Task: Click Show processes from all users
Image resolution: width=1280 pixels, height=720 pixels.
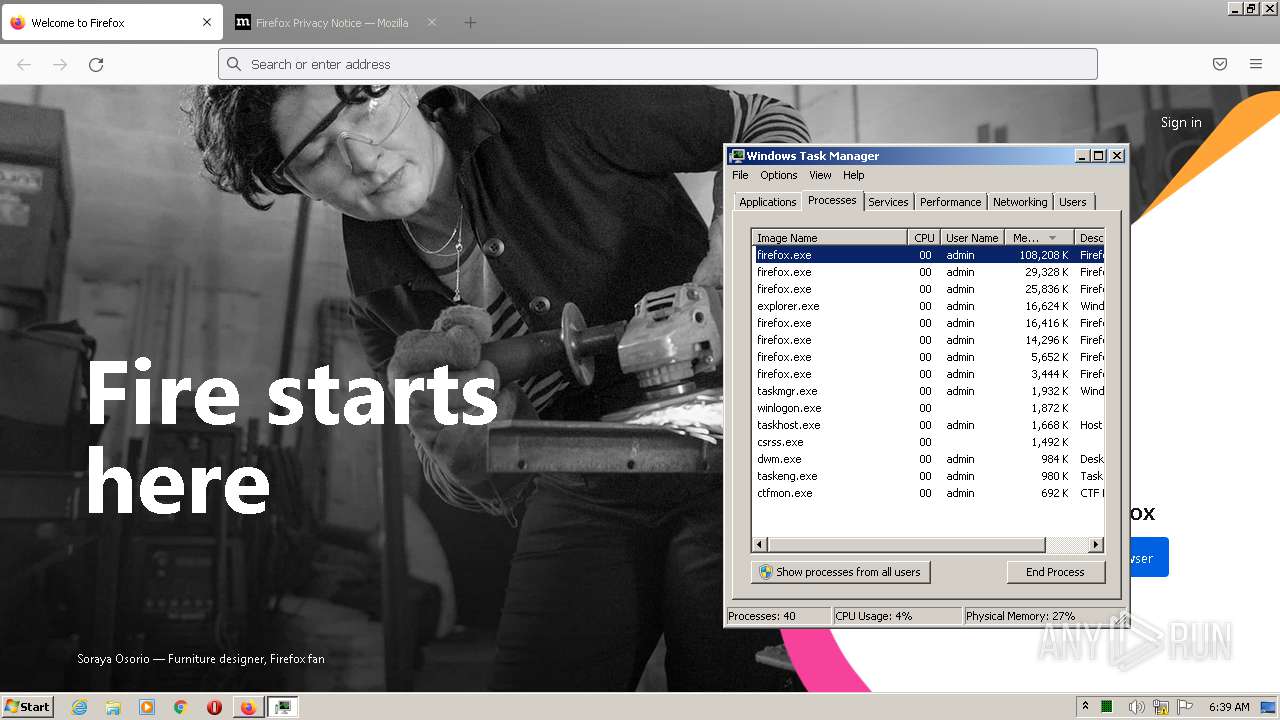Action: tap(840, 572)
